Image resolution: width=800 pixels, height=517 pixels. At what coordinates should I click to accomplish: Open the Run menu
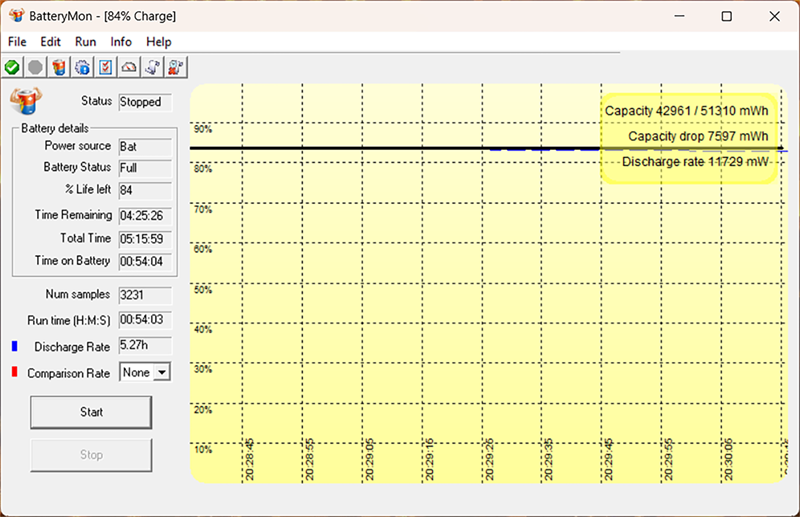[86, 42]
